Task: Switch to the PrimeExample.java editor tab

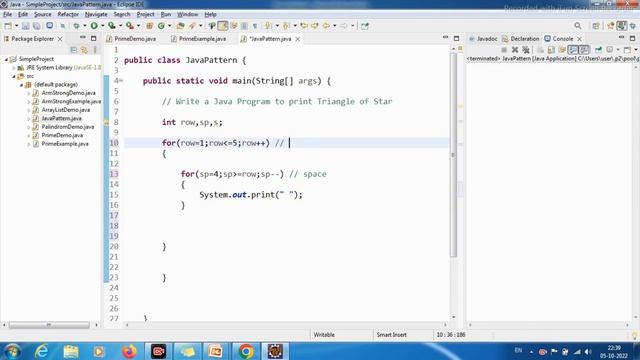Action: (x=198, y=39)
